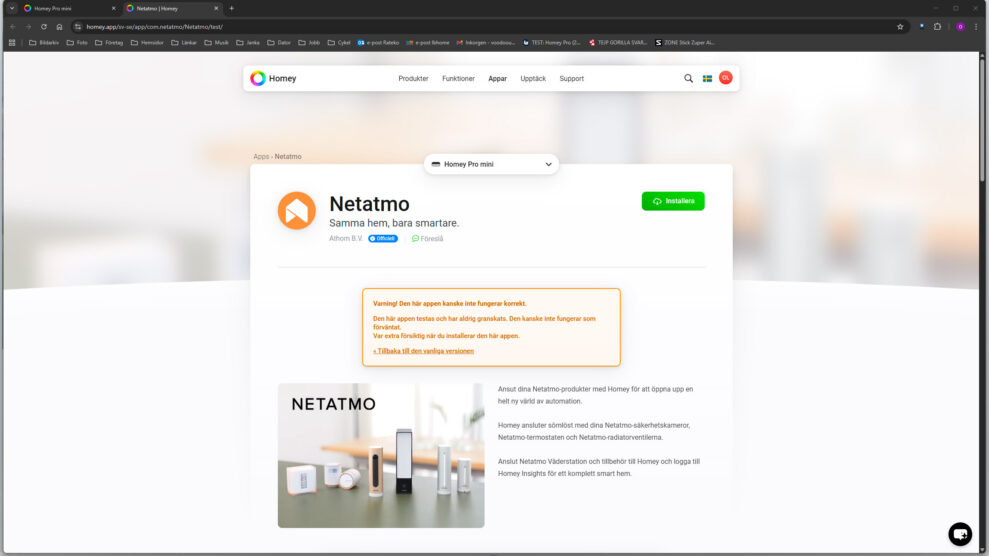Image resolution: width=989 pixels, height=556 pixels.
Task: Click the Netatmo product image thumbnail
Action: click(x=381, y=455)
